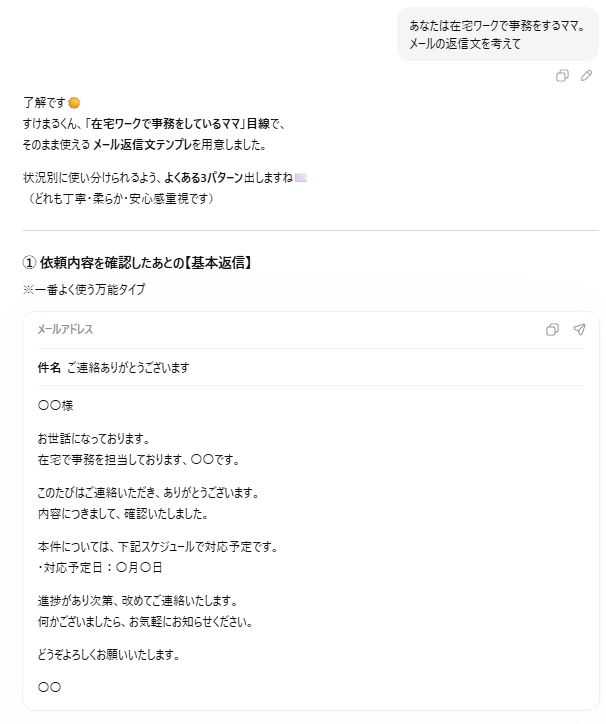
Task: Click the line お世話になっております。
Action: tap(93, 438)
